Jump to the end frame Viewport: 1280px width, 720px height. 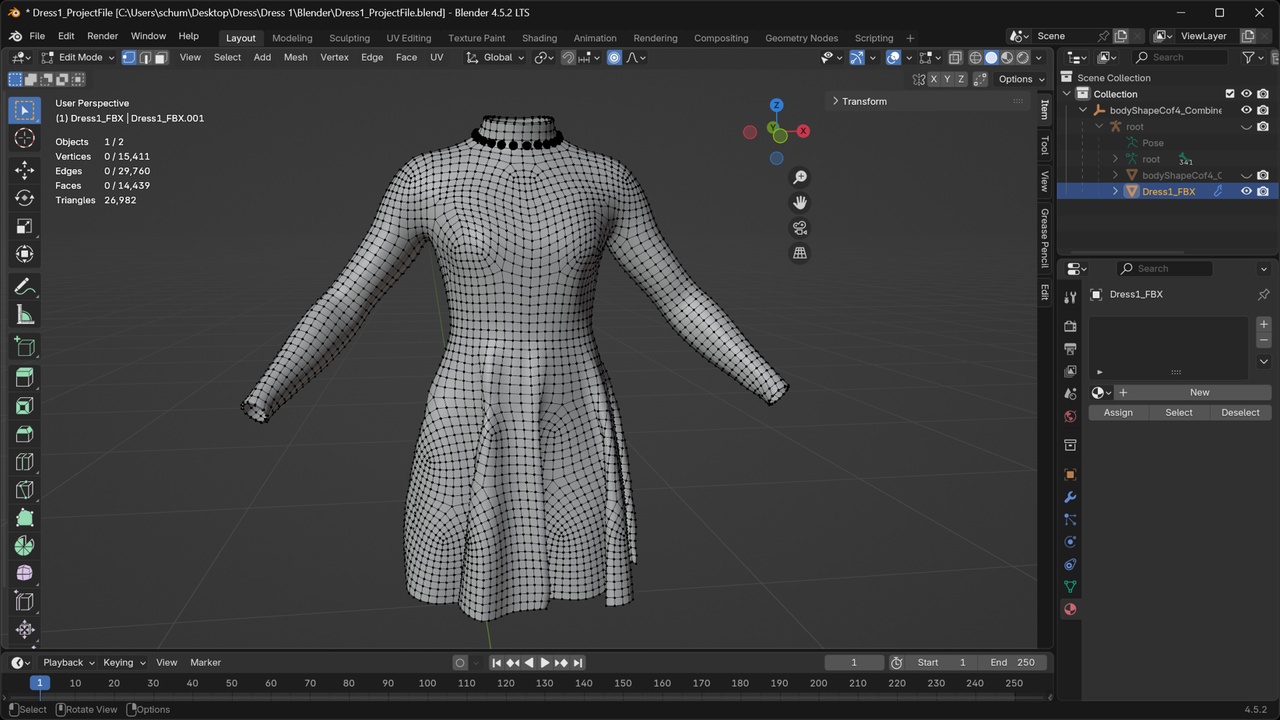(578, 663)
